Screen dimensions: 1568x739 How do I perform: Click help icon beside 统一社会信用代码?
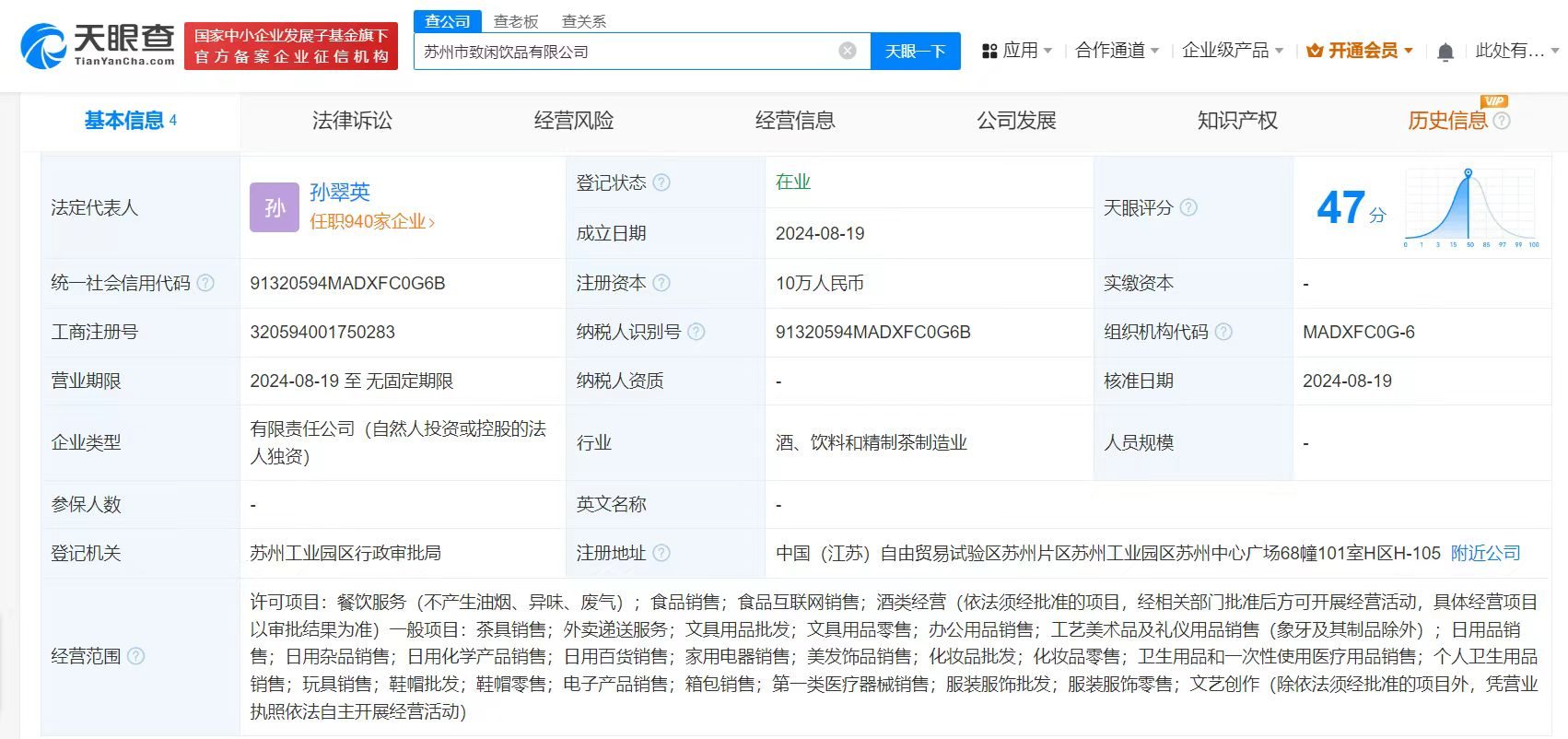pos(205,283)
